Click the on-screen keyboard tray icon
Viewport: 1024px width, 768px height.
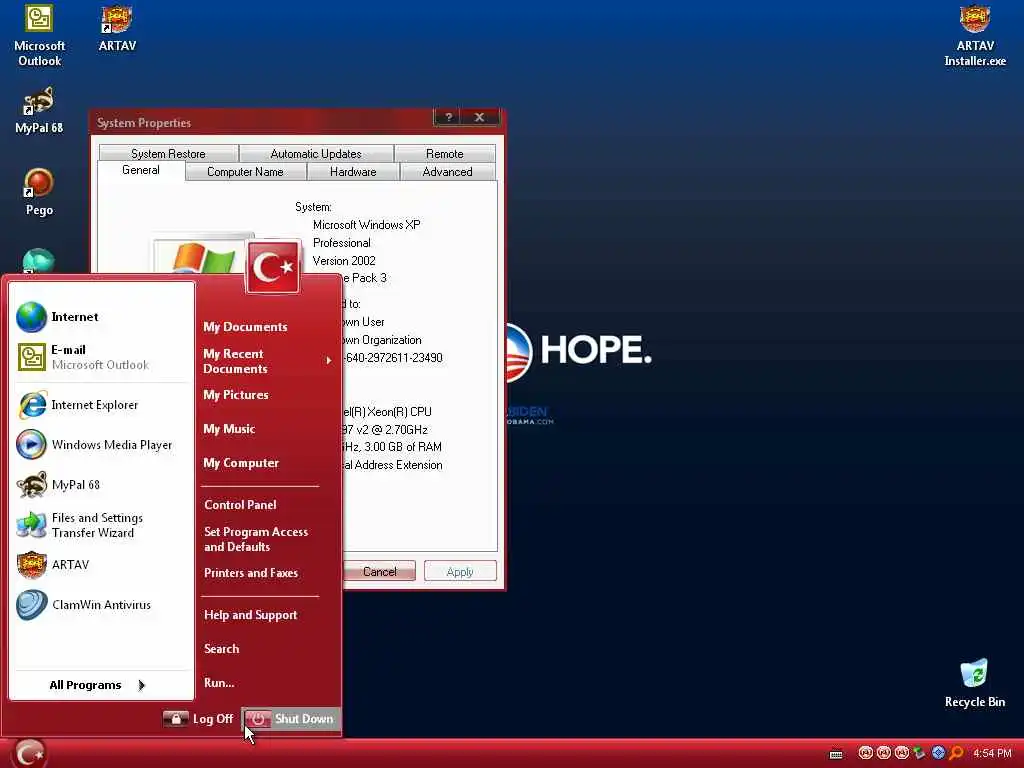click(836, 754)
